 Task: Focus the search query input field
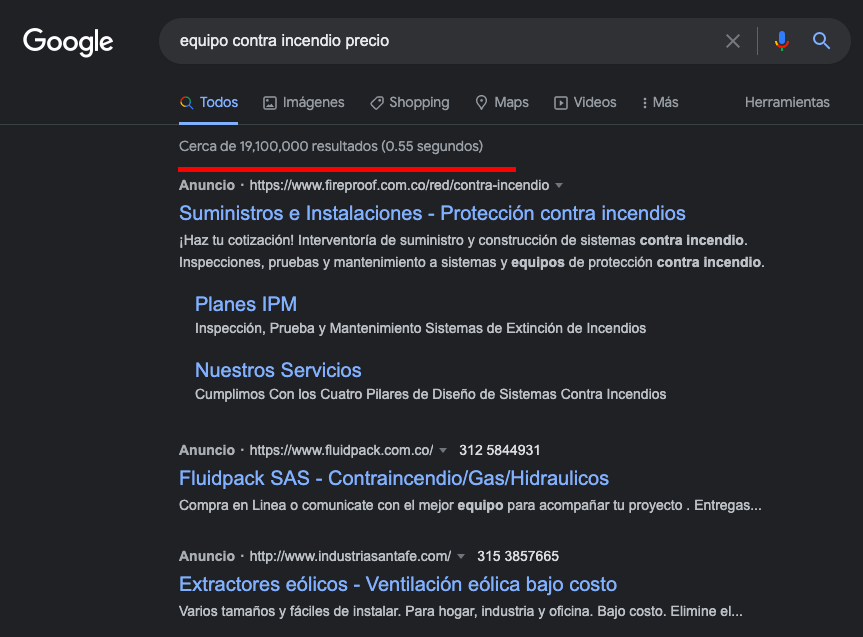(x=440, y=41)
